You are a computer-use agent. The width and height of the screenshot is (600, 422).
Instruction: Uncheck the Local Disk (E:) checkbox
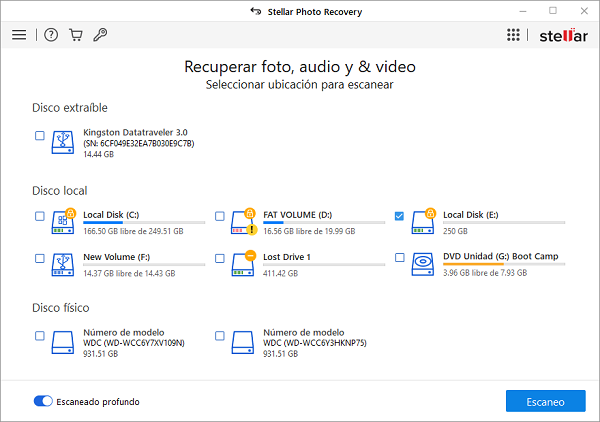[400, 216]
